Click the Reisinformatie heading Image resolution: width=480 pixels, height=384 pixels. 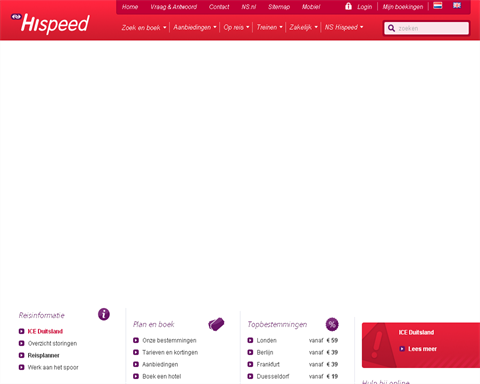pos(42,315)
